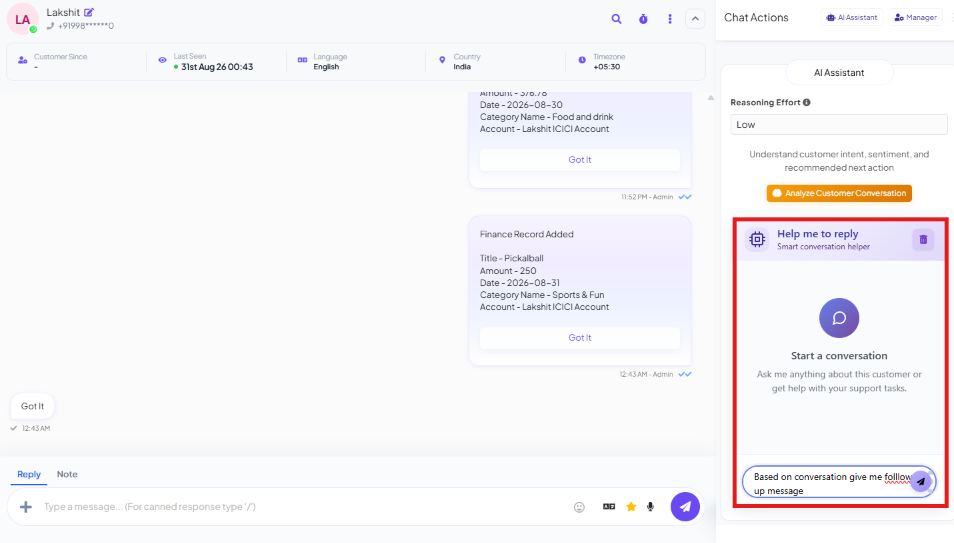Switch to the Note tab
954x543 pixels.
tap(67, 474)
